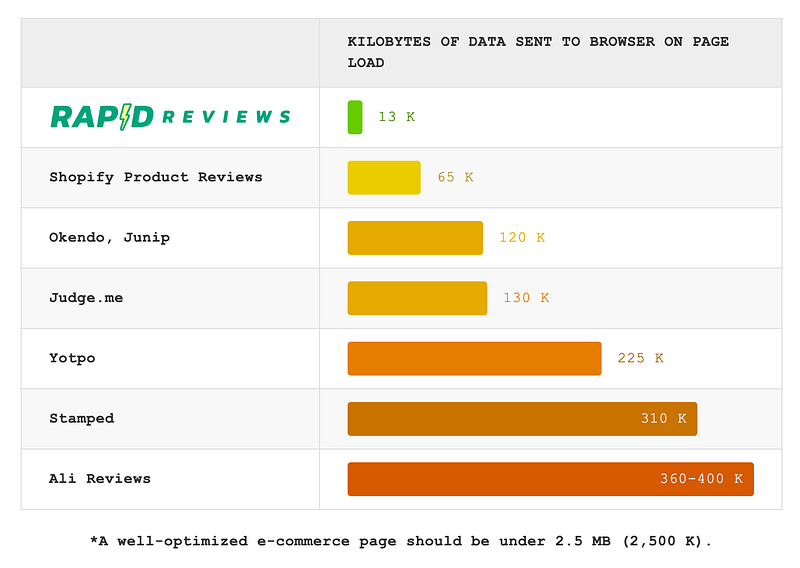Select the yellow Shopify Product Reviews bar

pyautogui.click(x=384, y=177)
